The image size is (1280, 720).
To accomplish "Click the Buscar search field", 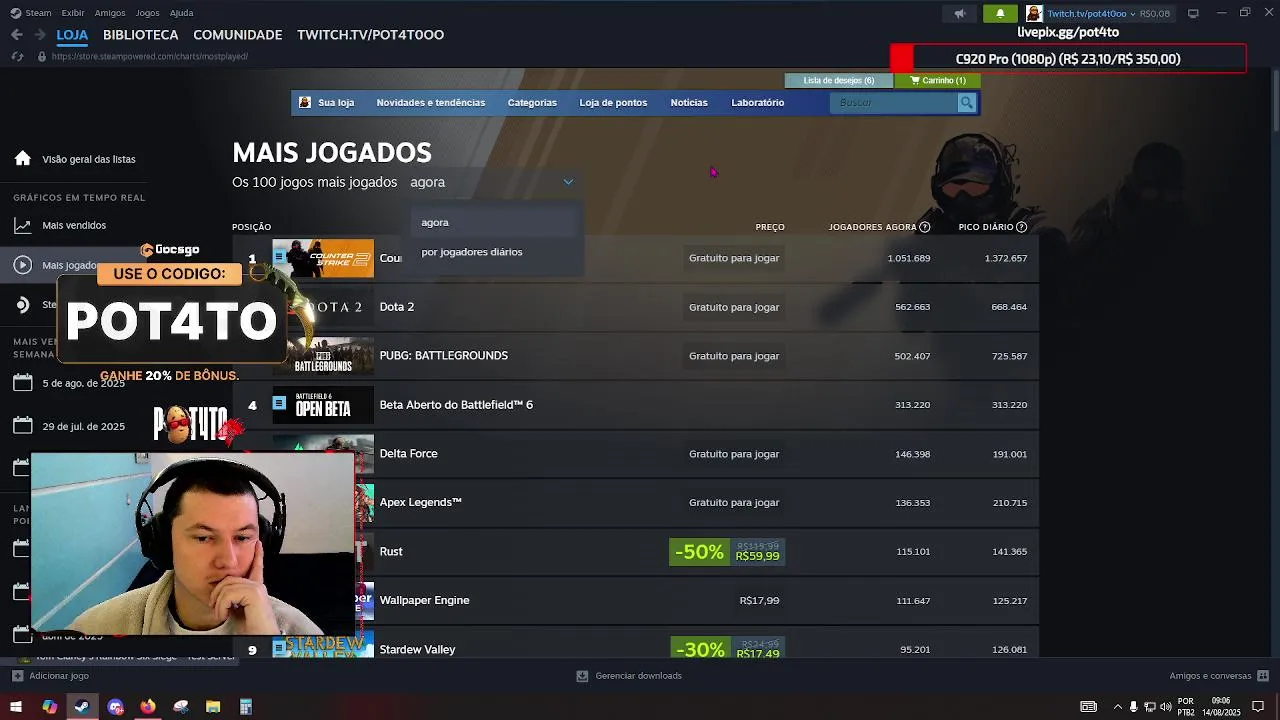I will [893, 102].
